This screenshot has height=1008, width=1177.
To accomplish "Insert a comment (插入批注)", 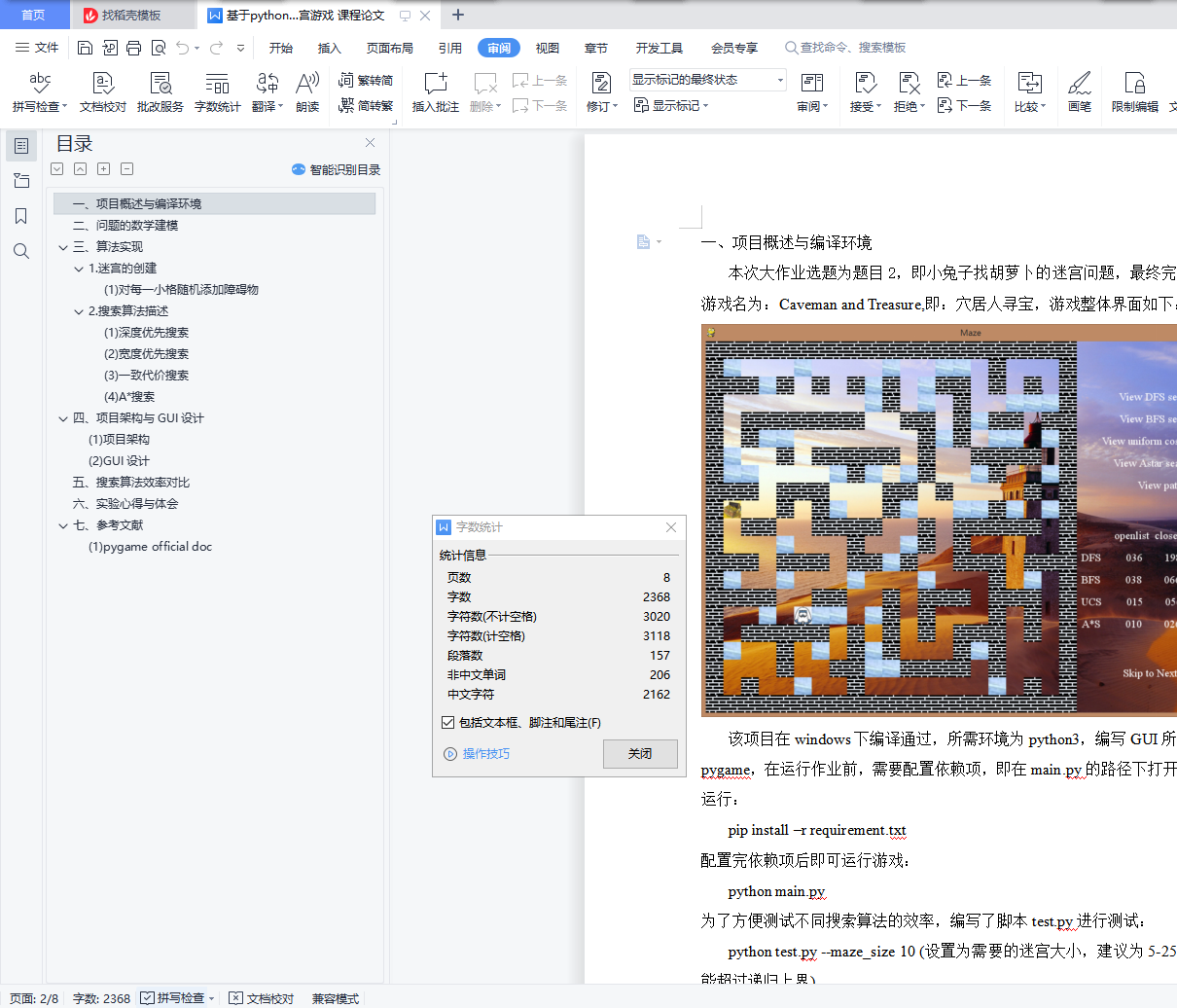I will [436, 91].
